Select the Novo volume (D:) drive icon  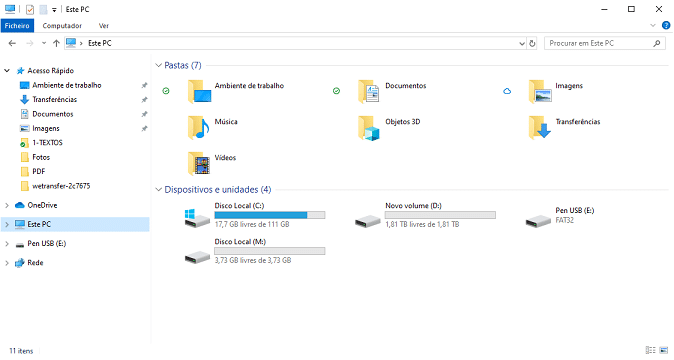[368, 221]
